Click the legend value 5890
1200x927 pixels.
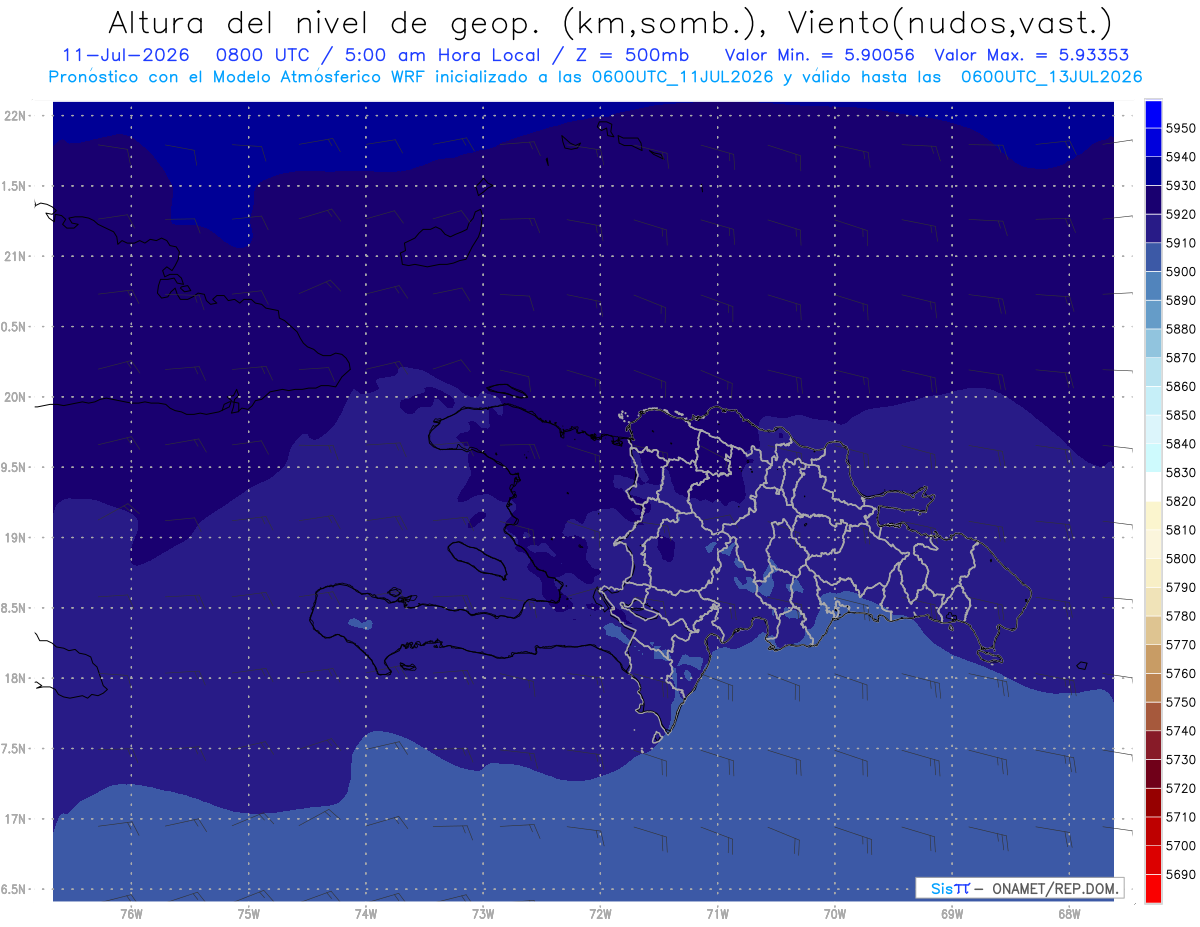point(1180,300)
